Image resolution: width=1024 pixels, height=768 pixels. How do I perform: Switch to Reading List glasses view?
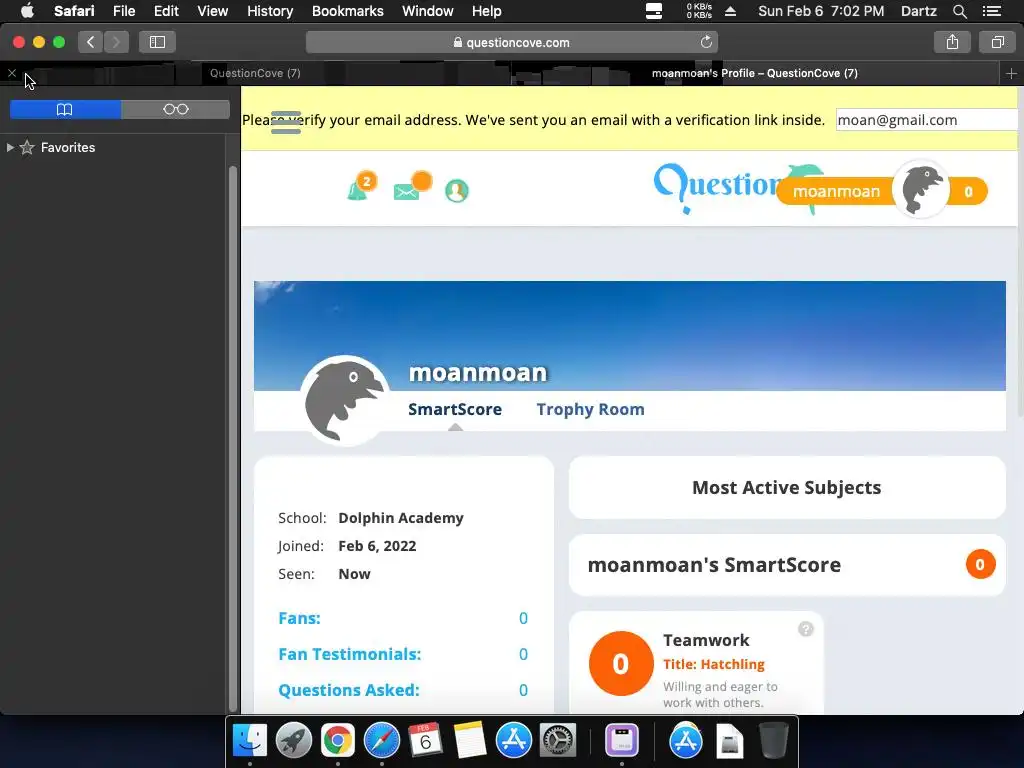[x=176, y=109]
